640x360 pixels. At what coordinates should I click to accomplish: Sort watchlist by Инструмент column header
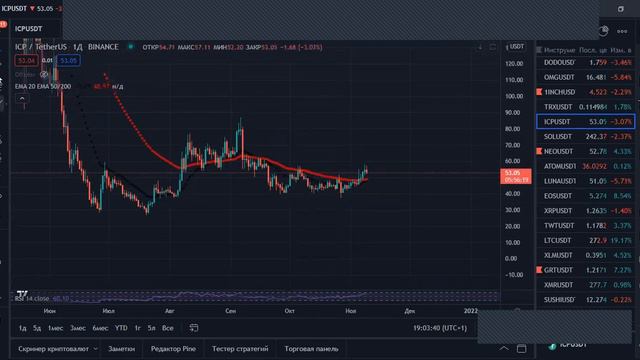559,50
